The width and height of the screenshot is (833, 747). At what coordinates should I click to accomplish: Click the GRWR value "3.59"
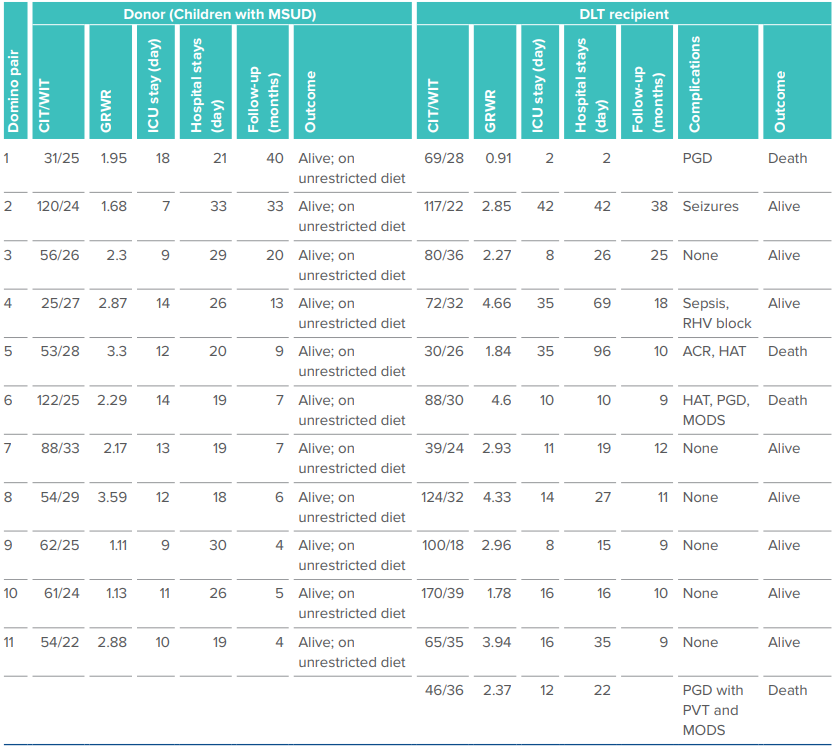tap(112, 497)
